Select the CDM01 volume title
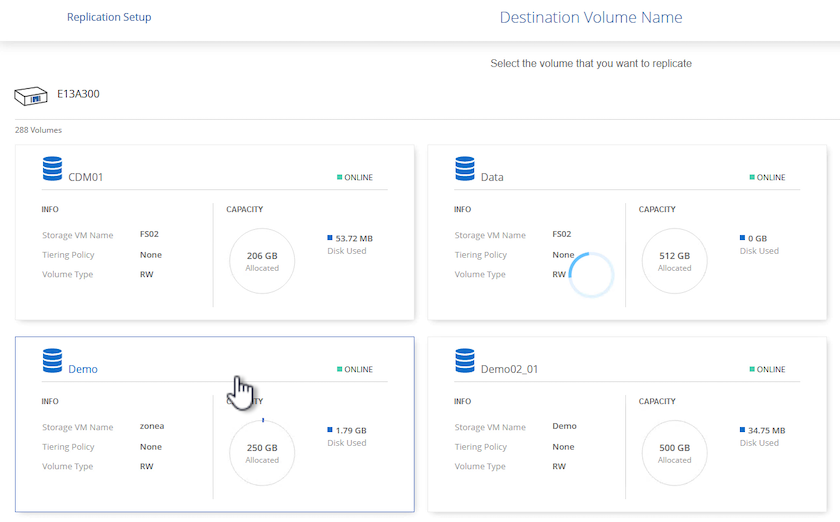Screen dimensions: 840x522 86,178
